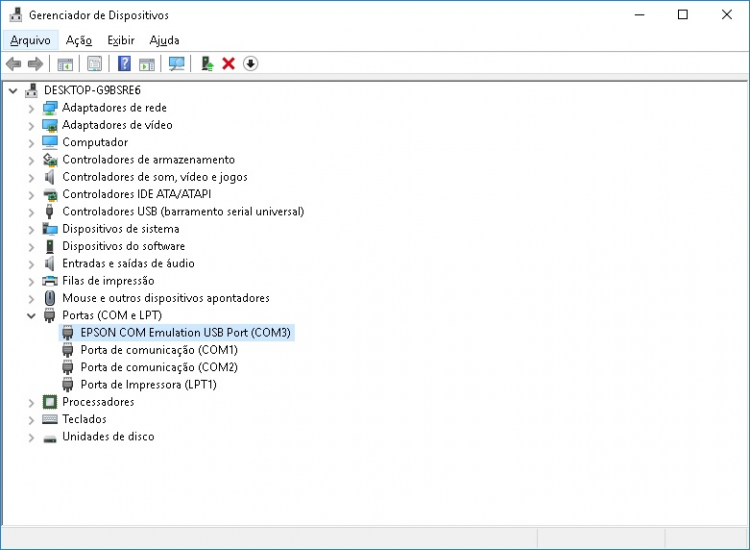Click the LPT1 printer port icon
The height and width of the screenshot is (550, 750).
tap(68, 385)
